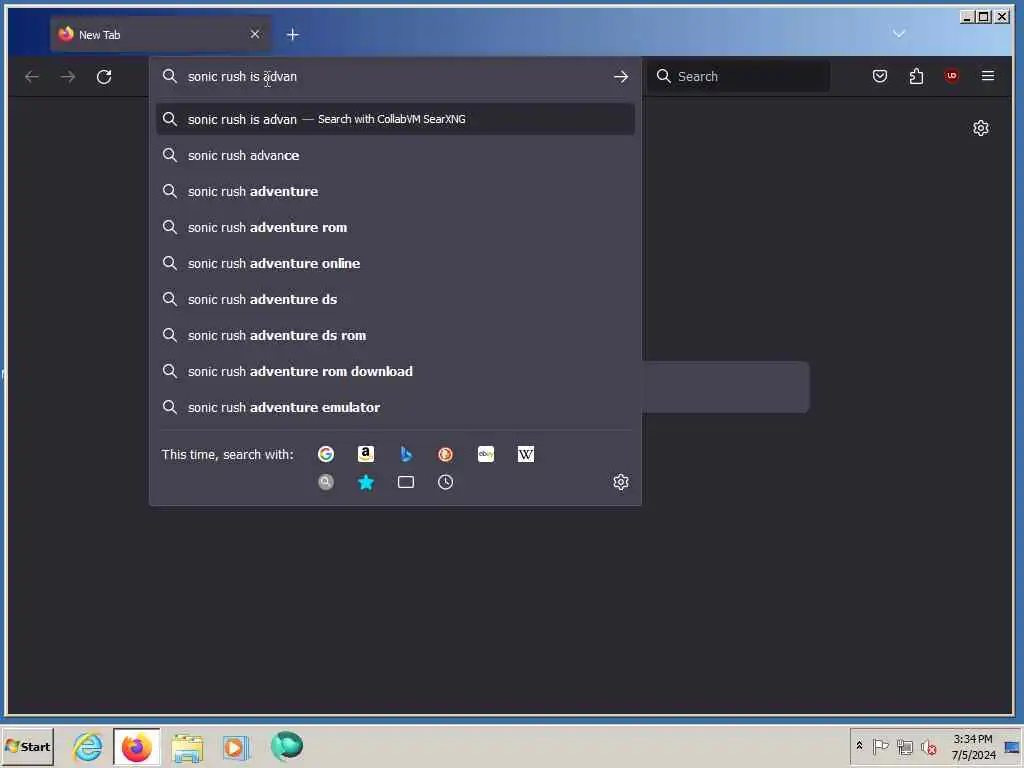Open the green globe app in taskbar
Screen dimensions: 1024x768
[x=286, y=746]
